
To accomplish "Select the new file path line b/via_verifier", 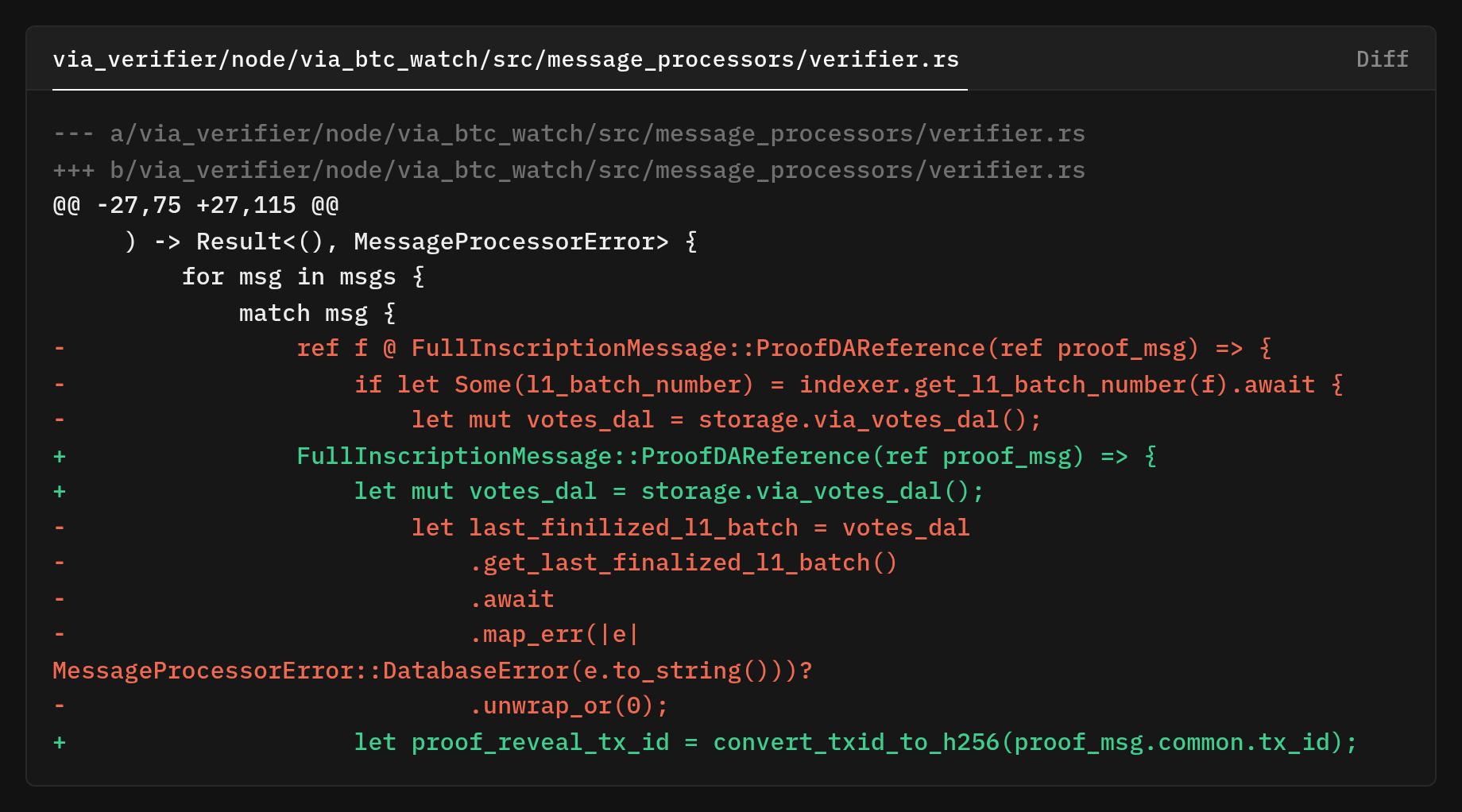I will tap(569, 170).
